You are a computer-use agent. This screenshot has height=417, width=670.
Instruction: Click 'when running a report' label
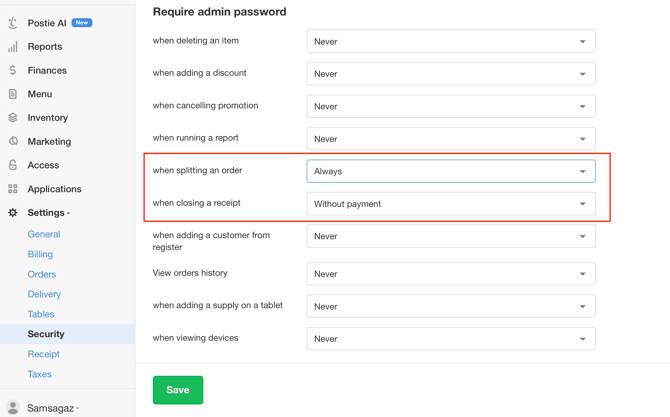tap(196, 138)
